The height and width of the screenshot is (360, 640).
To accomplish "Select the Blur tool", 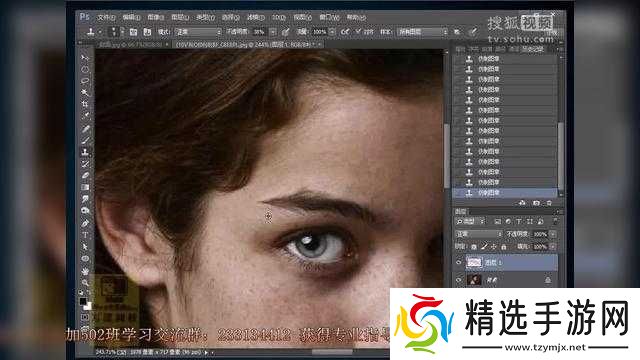I will (85, 199).
